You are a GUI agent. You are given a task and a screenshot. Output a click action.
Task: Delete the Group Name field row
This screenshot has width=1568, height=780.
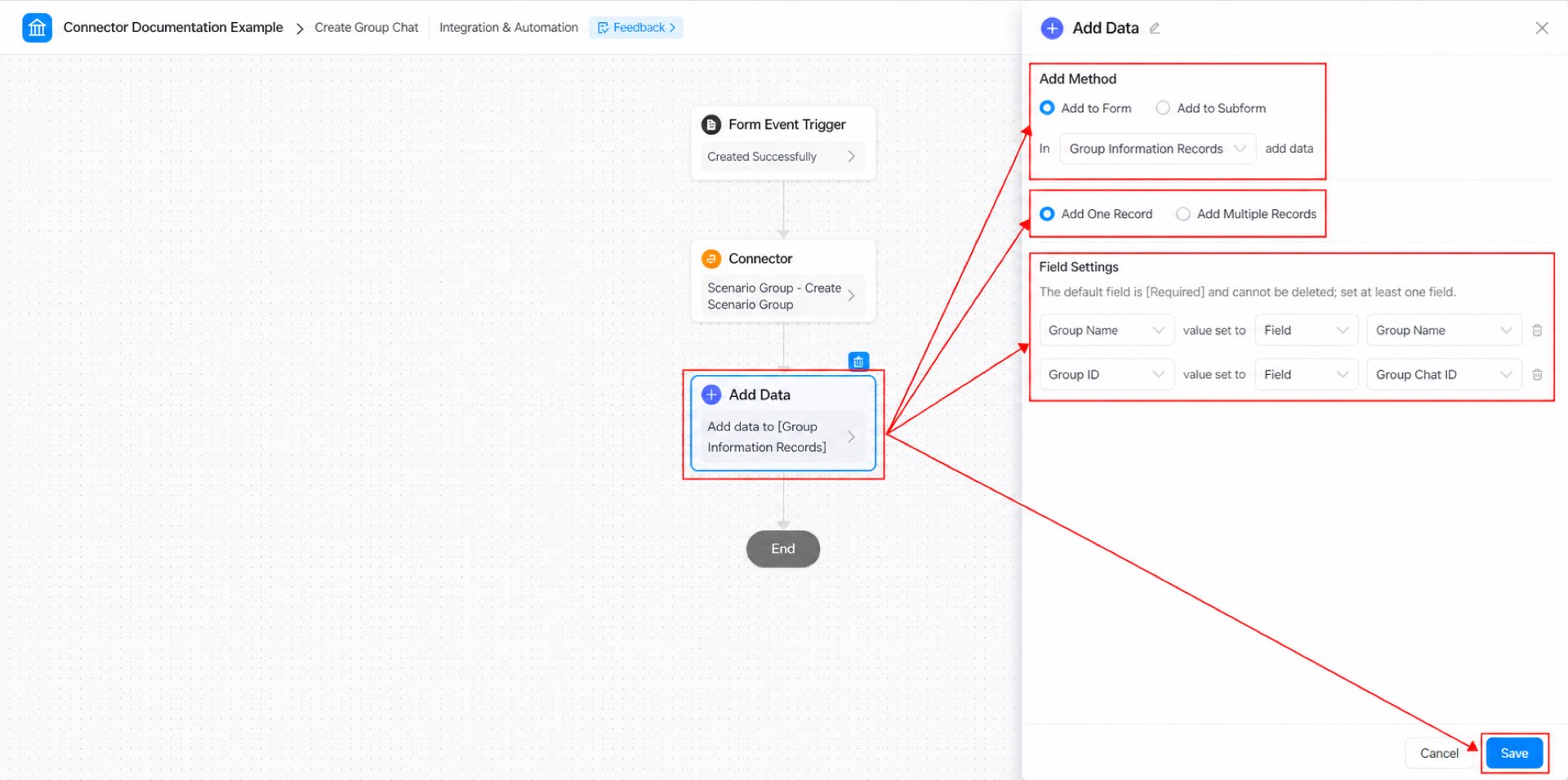(1537, 330)
